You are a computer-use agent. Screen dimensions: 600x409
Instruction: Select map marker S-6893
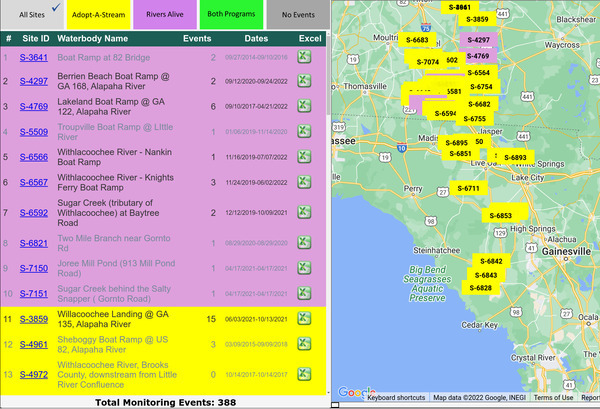point(515,157)
